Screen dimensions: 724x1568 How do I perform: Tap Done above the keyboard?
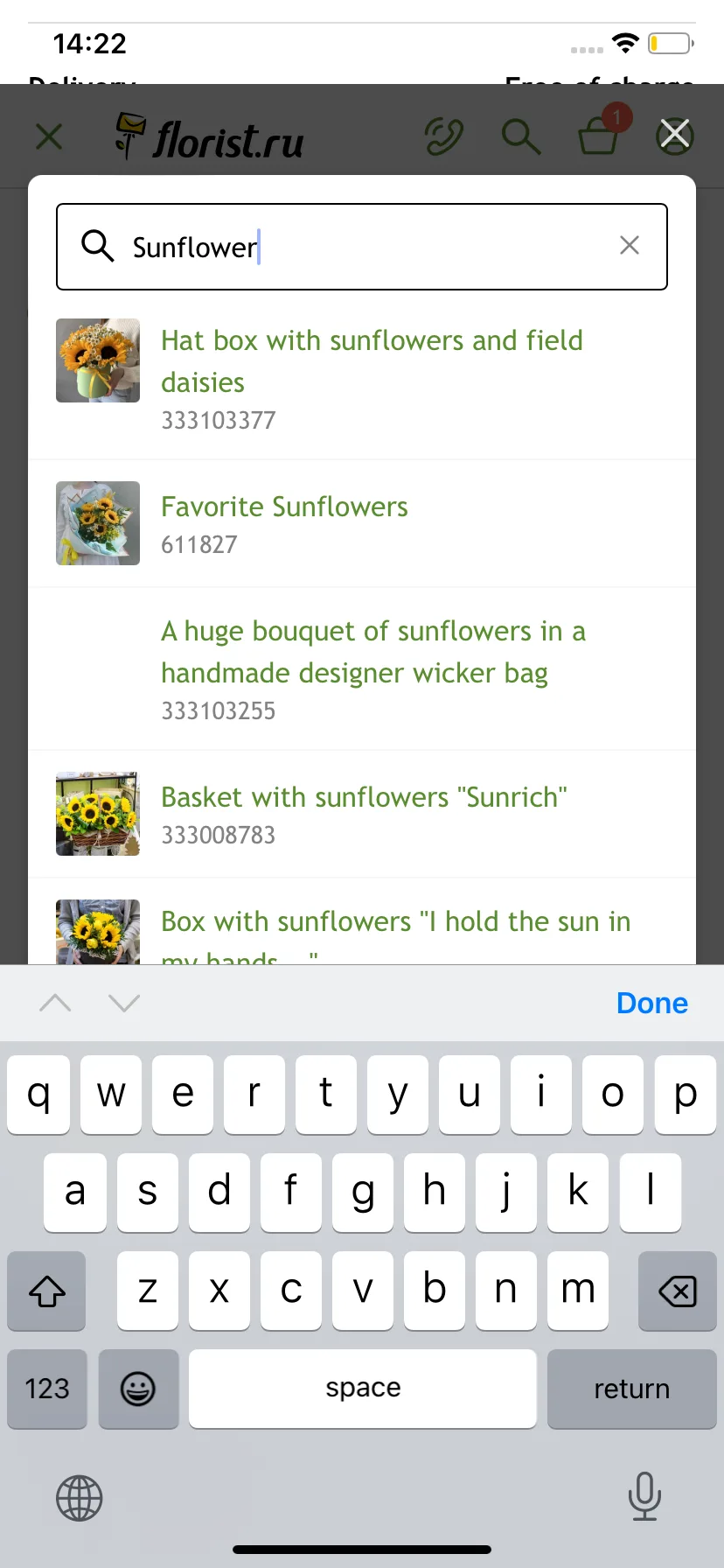[x=652, y=1003]
